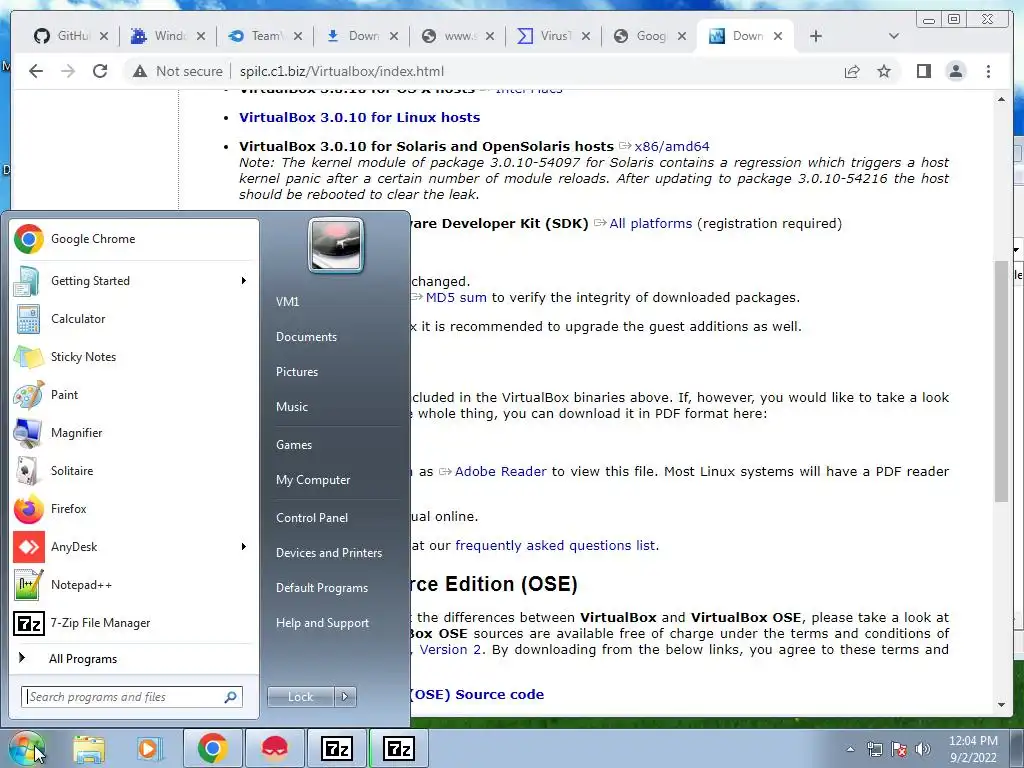Share this page via the share icon
Screen dimensions: 1024x768
852,71
